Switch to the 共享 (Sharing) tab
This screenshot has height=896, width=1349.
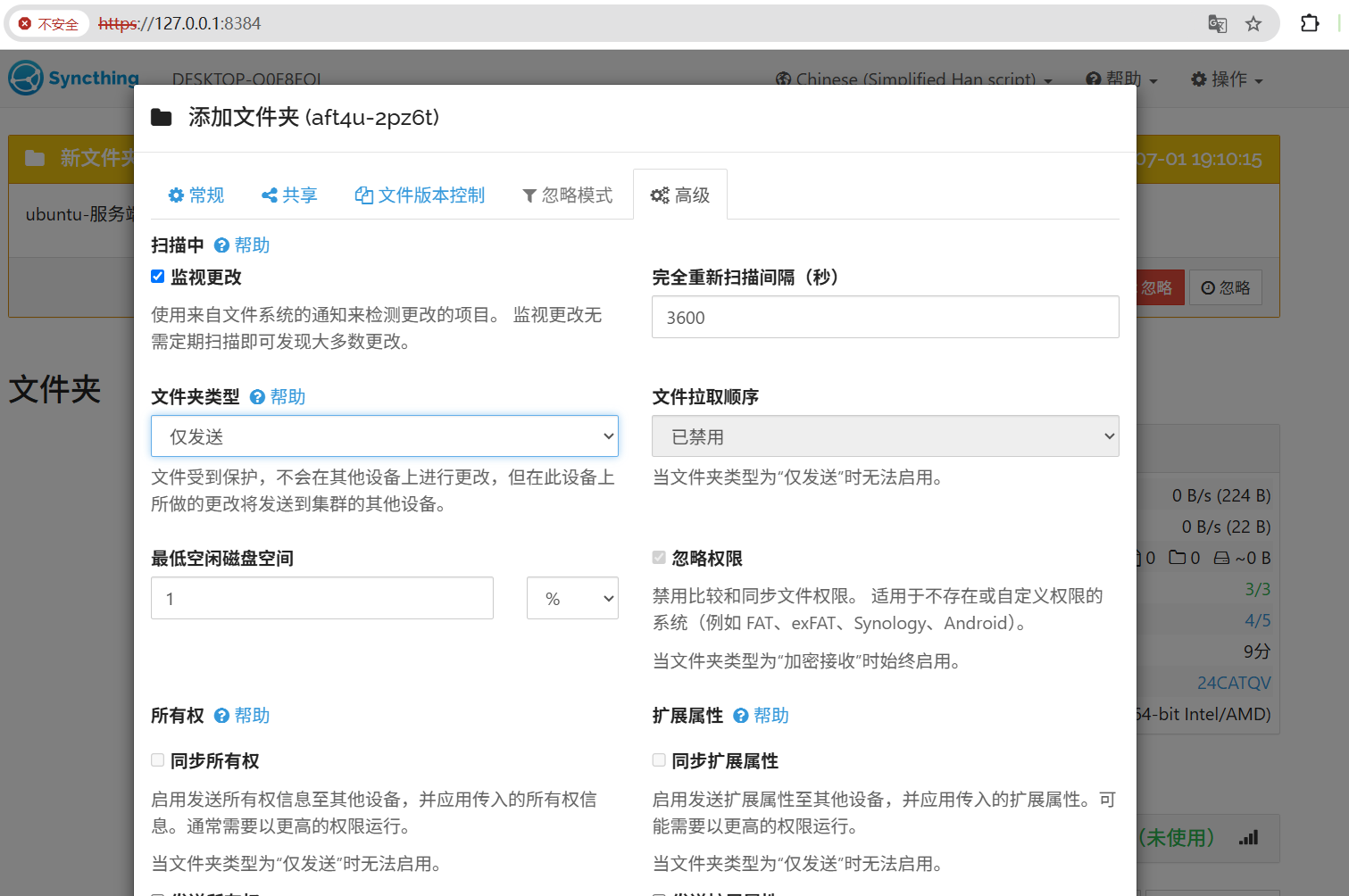pyautogui.click(x=289, y=195)
